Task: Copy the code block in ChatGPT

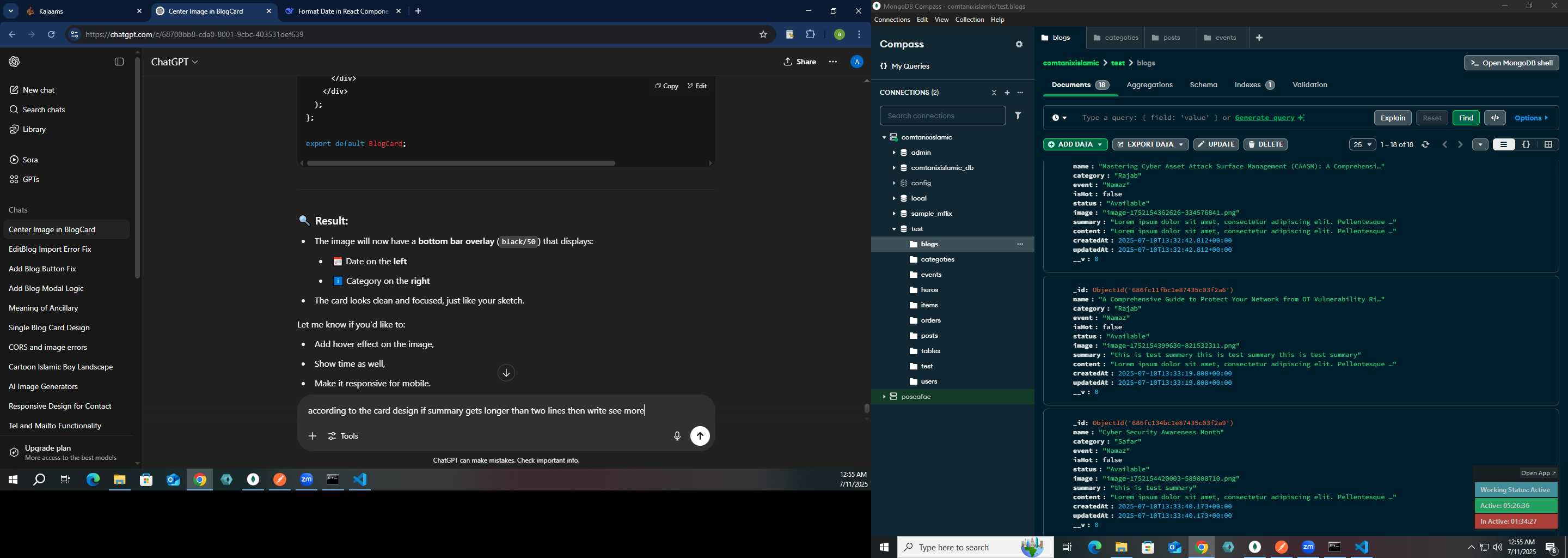Action: tap(666, 87)
